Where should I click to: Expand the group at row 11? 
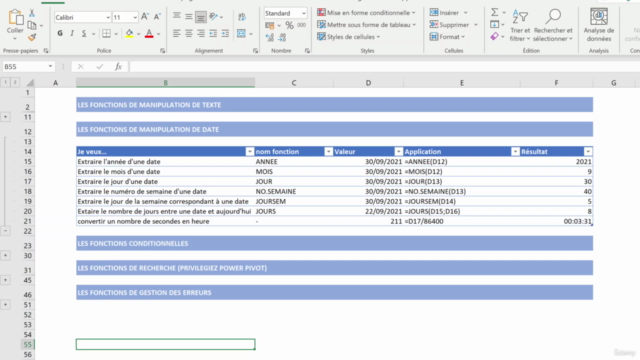5,117
